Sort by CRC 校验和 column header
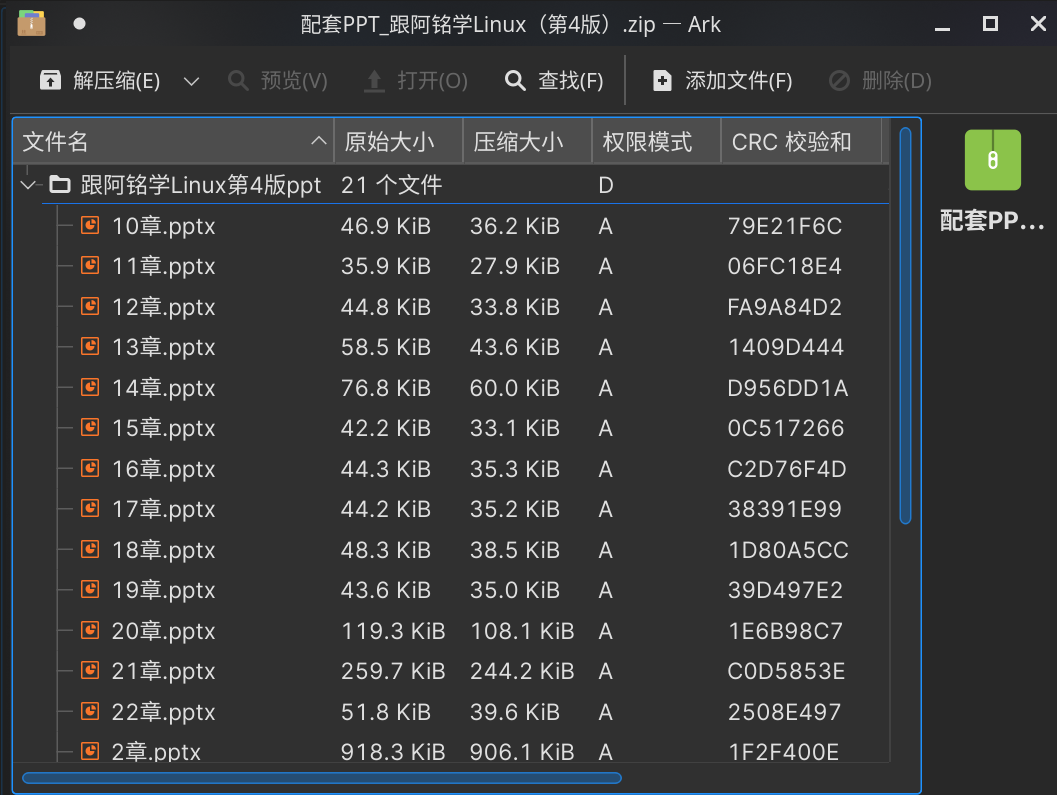Image resolution: width=1057 pixels, height=795 pixels. tap(801, 142)
